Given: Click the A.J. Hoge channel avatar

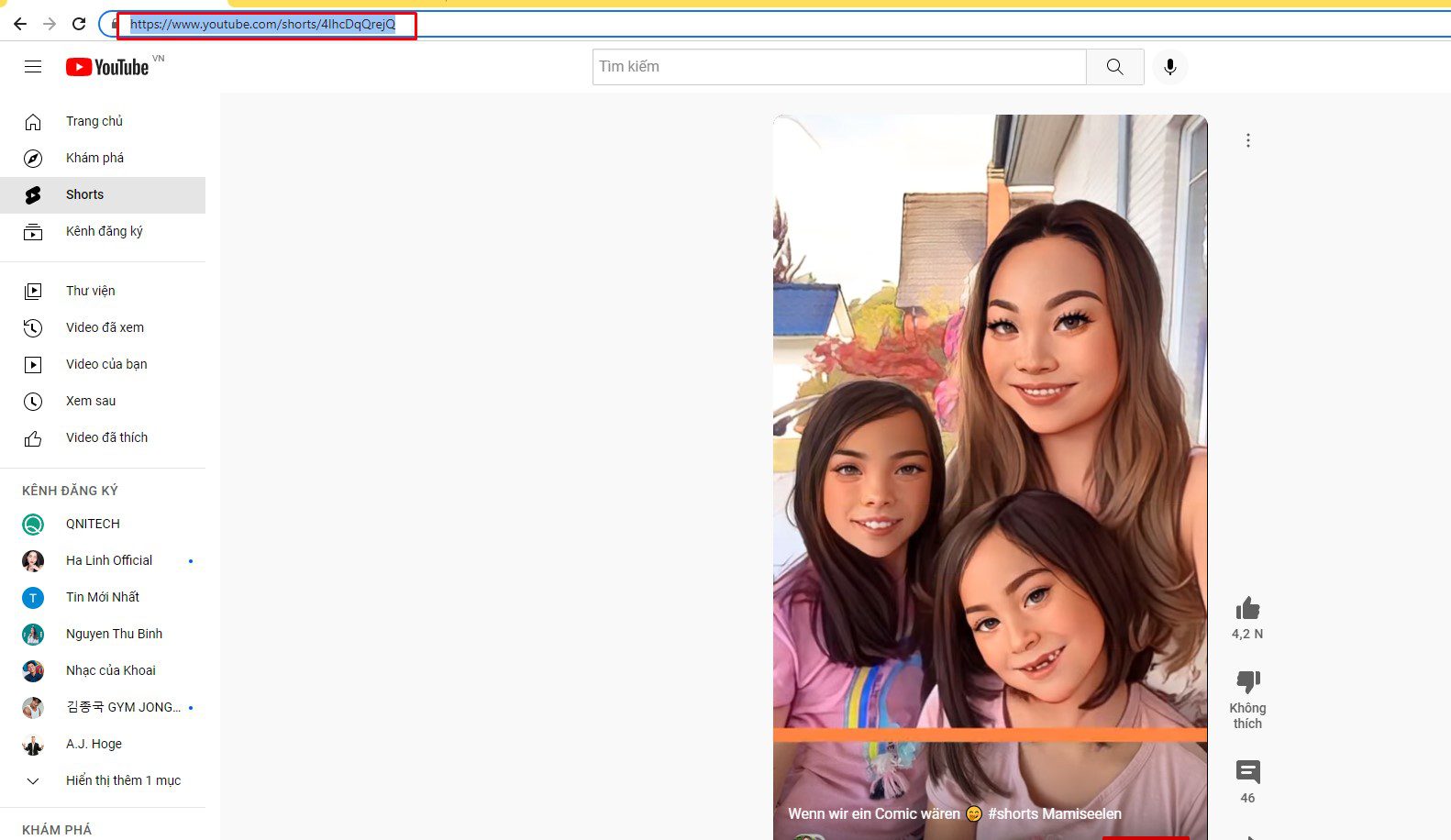Looking at the screenshot, I should [x=33, y=745].
